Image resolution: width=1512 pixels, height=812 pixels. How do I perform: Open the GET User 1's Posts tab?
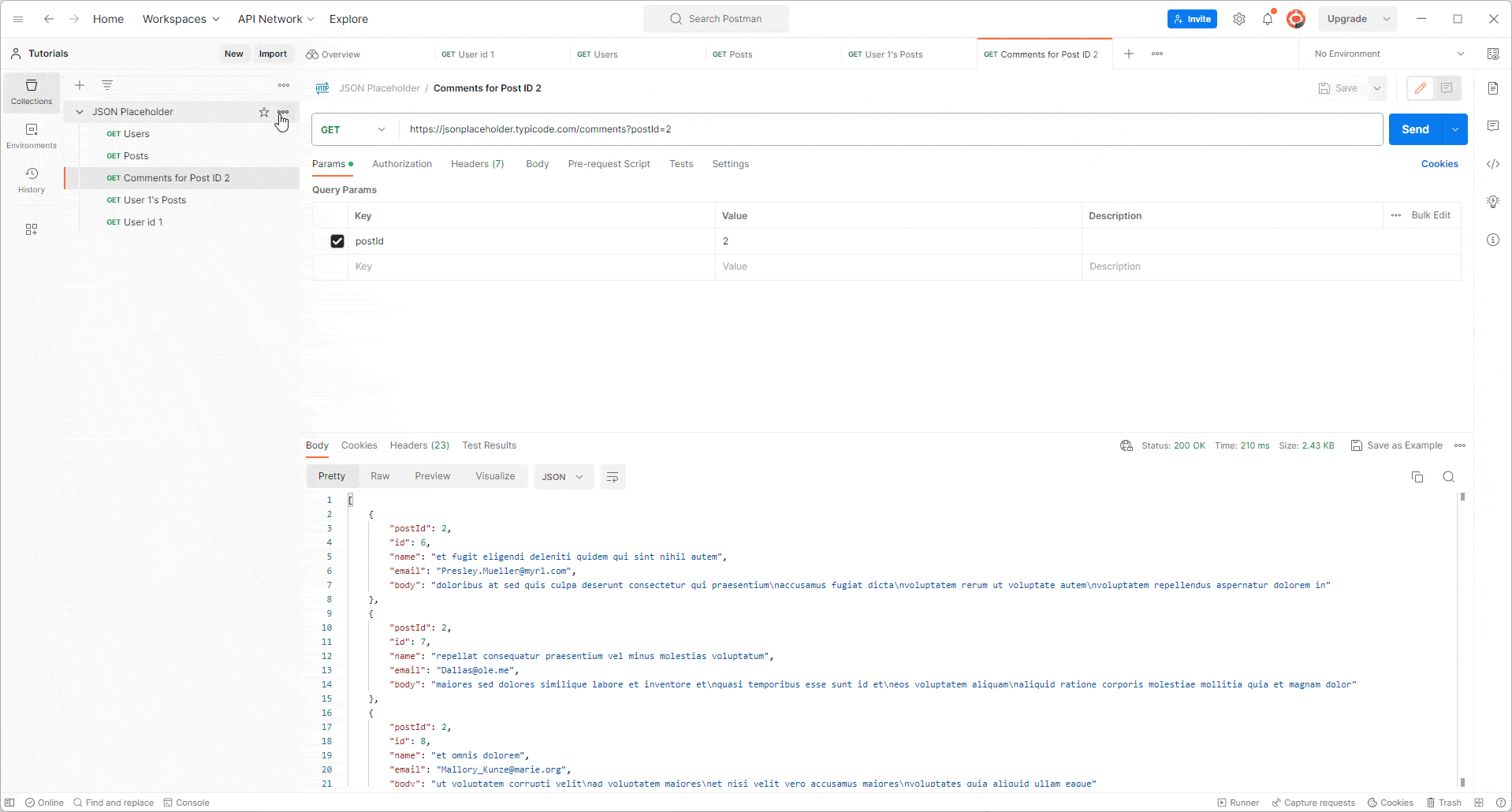908,54
